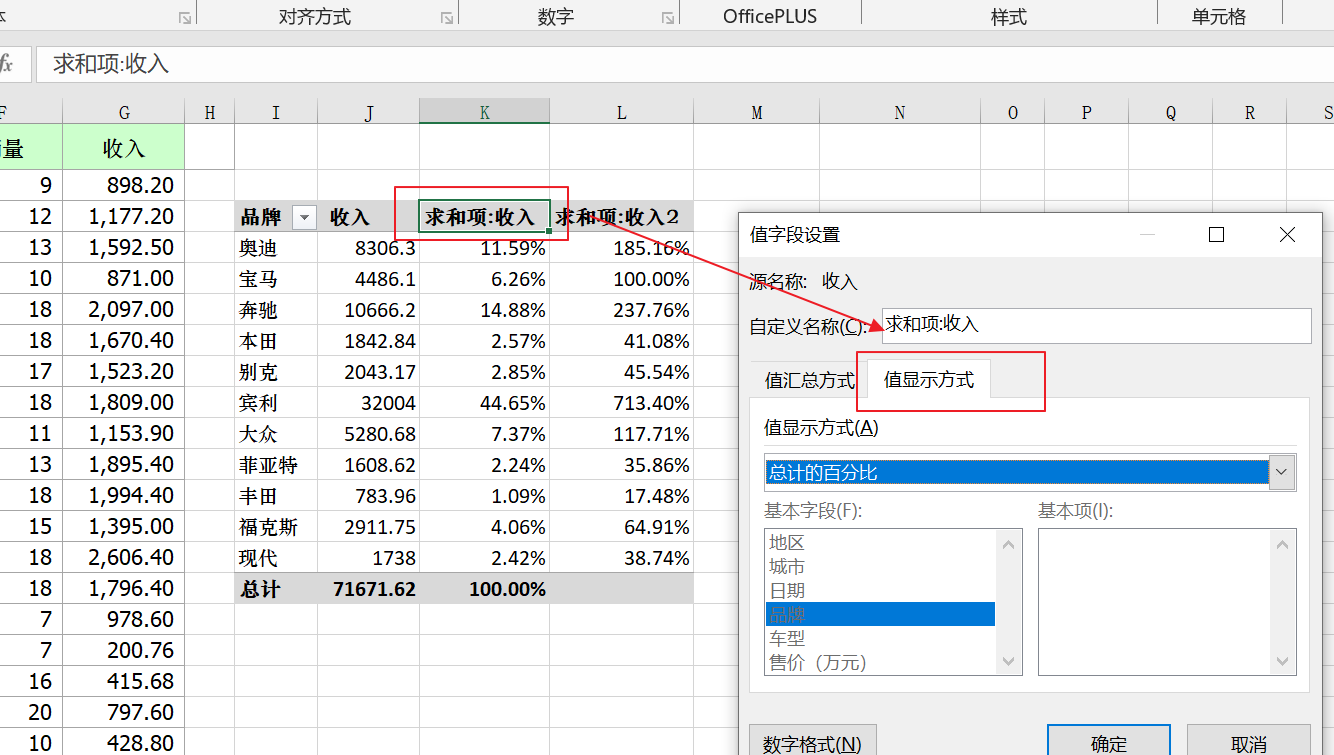Click the green 收入 header cell
Screen dimensions: 1334x755
coord(124,148)
